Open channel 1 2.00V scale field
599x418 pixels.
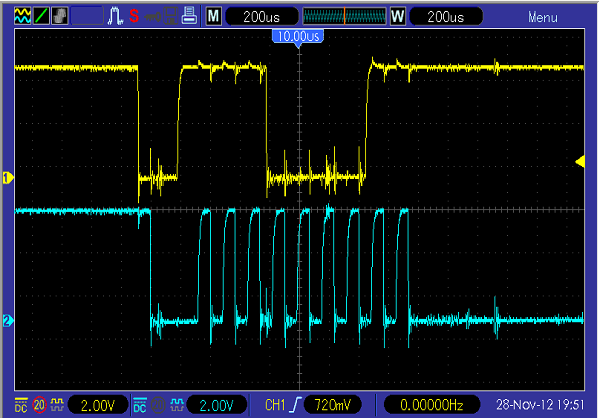pyautogui.click(x=98, y=405)
